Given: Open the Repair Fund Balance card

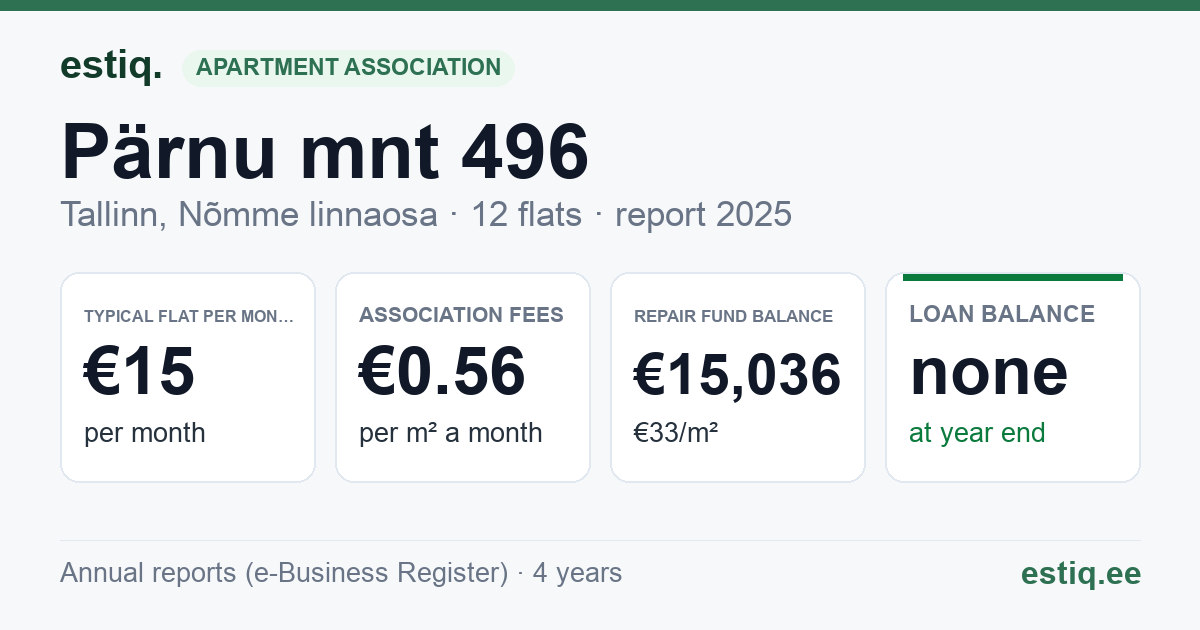Looking at the screenshot, I should click(x=738, y=377).
